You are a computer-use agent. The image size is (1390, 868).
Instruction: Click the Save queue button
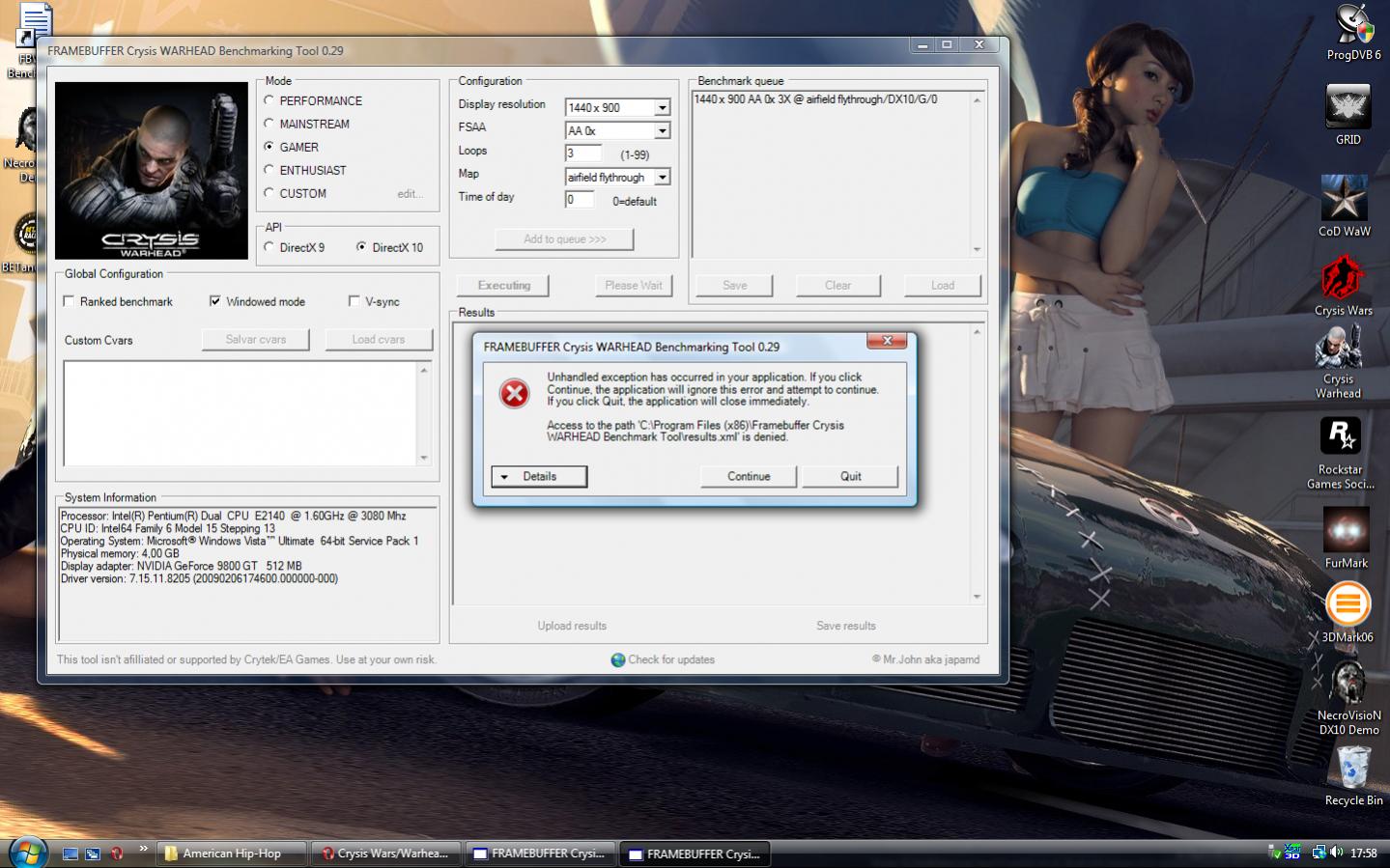[734, 285]
